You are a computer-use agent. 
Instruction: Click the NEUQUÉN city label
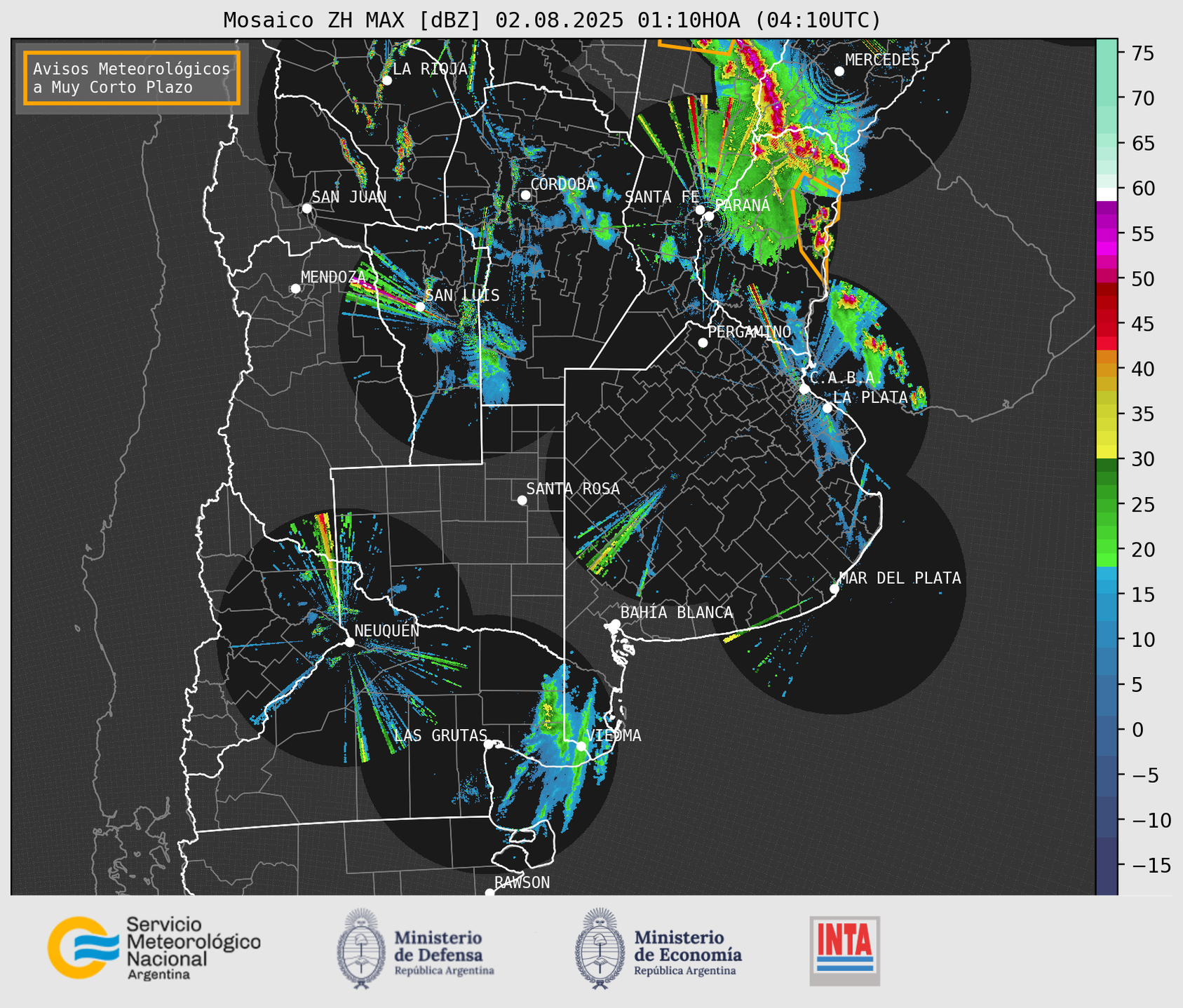point(386,631)
